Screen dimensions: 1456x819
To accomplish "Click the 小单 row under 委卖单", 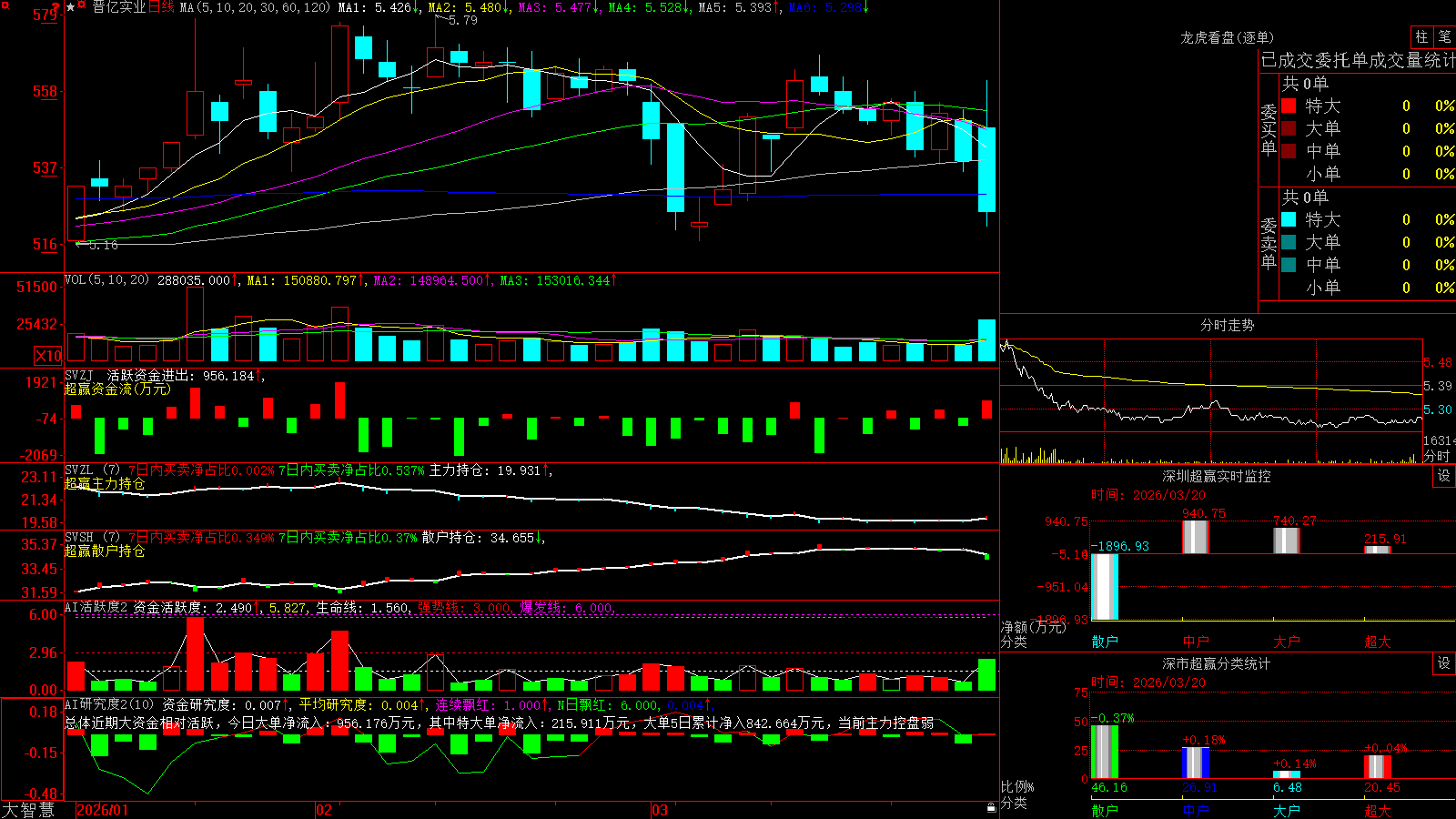I will pyautogui.click(x=1368, y=288).
